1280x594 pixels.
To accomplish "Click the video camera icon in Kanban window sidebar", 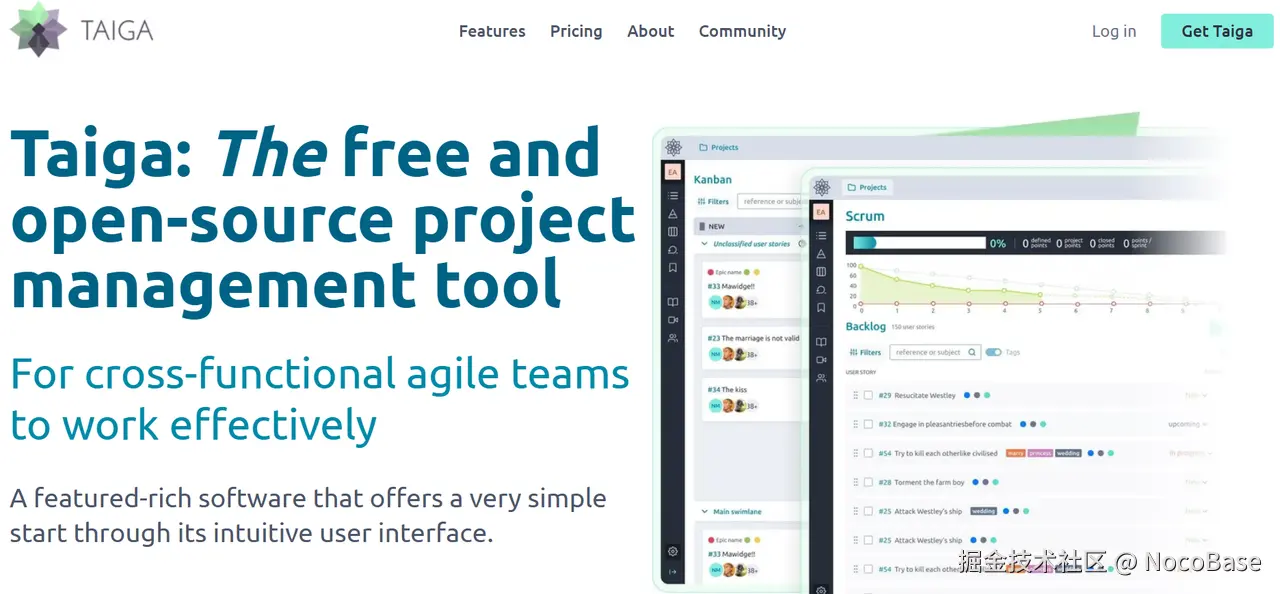I will pyautogui.click(x=673, y=320).
